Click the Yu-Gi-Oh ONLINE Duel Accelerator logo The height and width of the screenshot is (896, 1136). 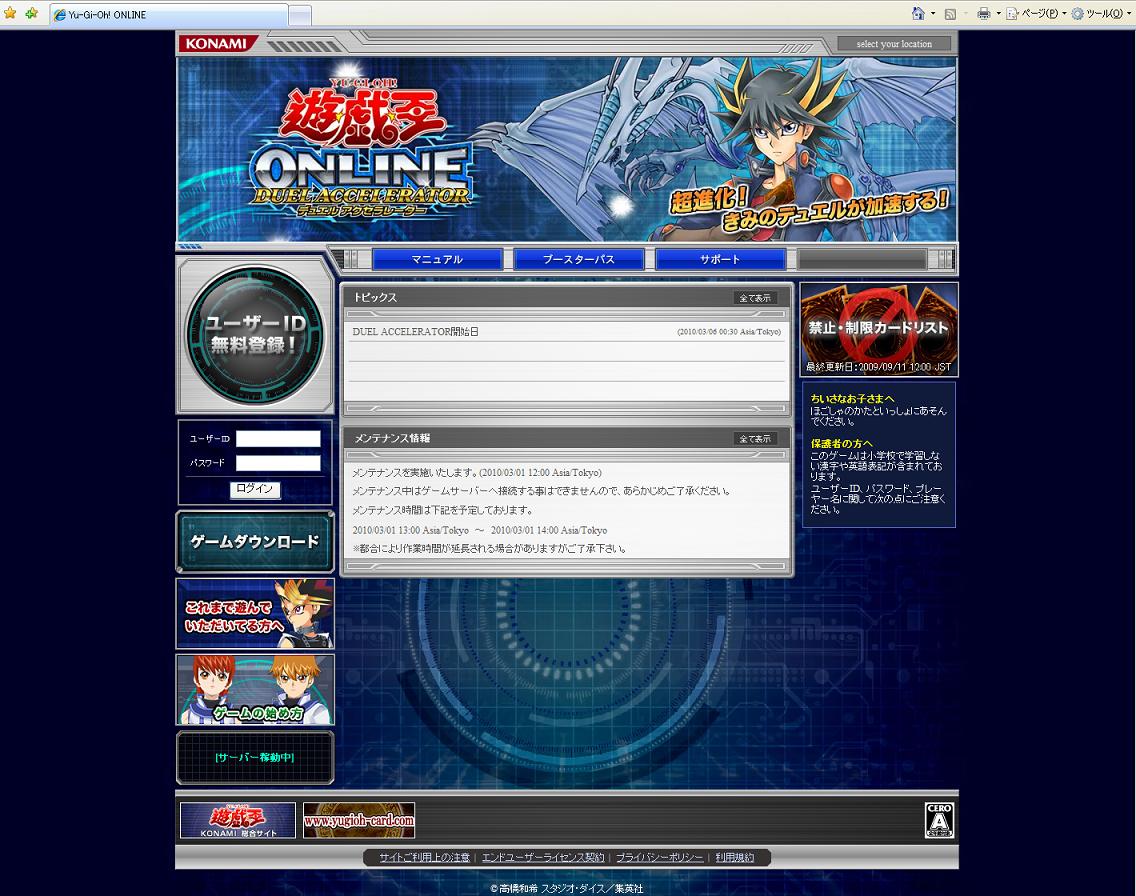(362, 148)
